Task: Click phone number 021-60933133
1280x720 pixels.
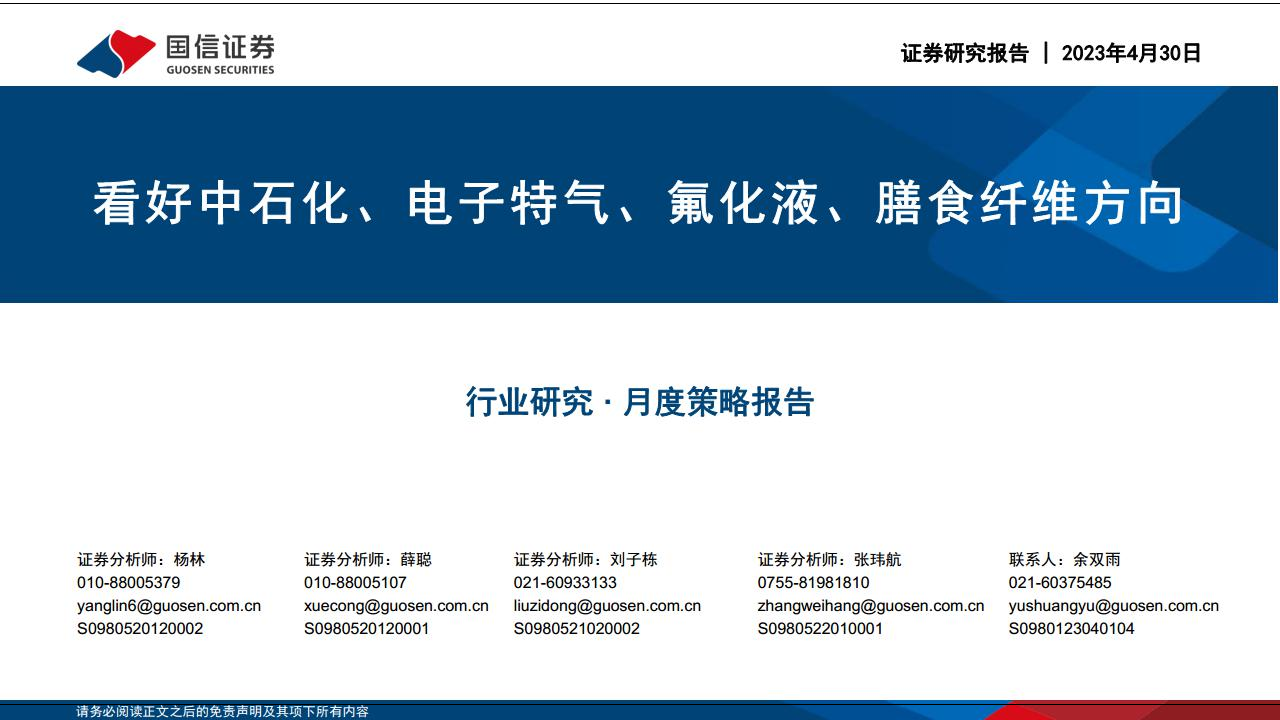Action: [565, 583]
